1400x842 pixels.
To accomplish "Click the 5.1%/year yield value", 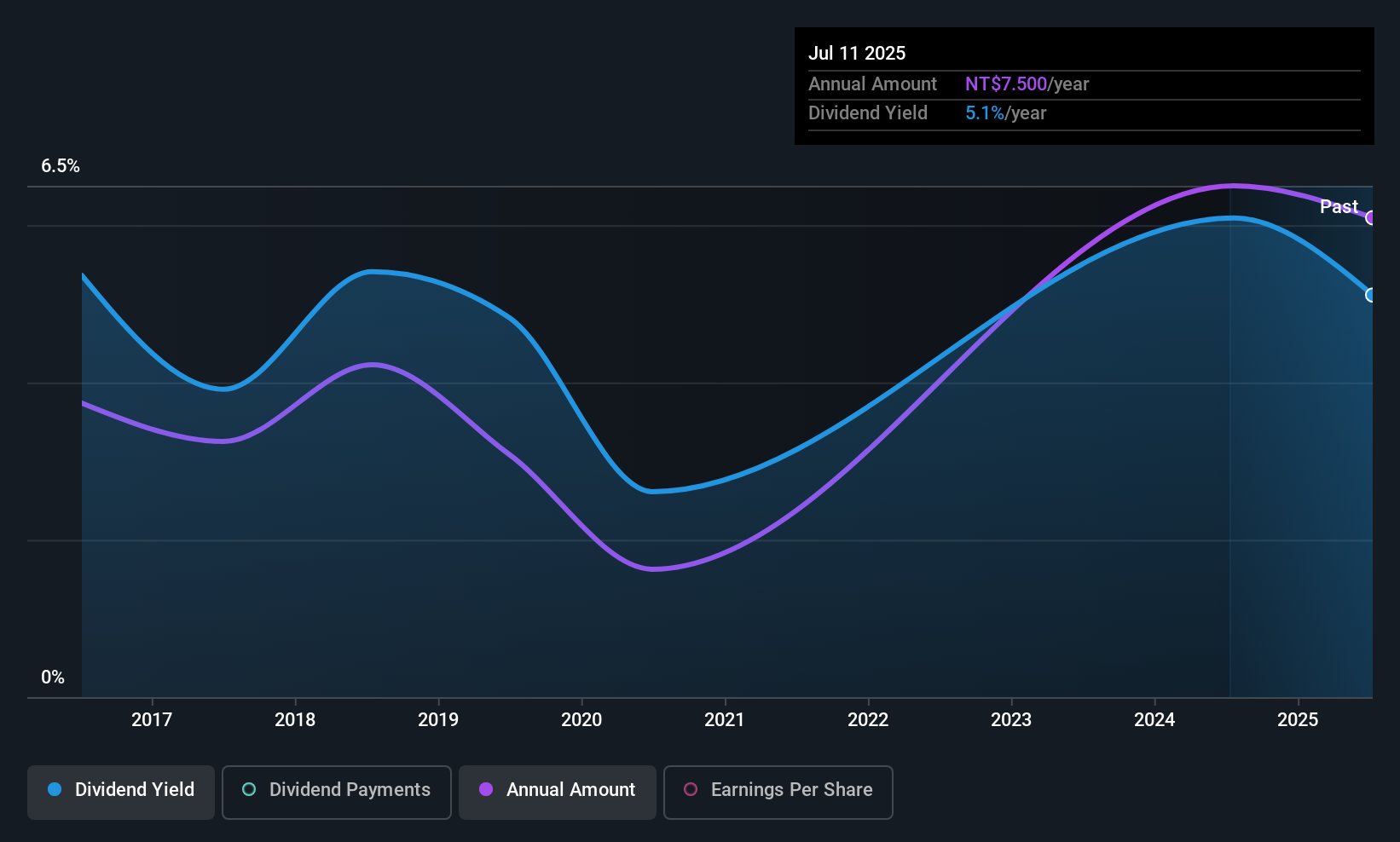I will click(x=1006, y=113).
